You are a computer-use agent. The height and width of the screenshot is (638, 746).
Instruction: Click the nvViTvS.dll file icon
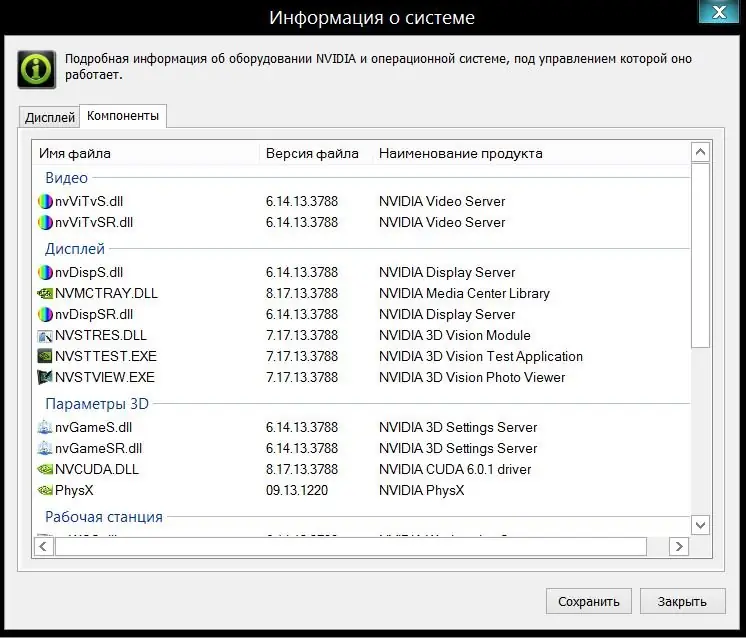click(45, 201)
